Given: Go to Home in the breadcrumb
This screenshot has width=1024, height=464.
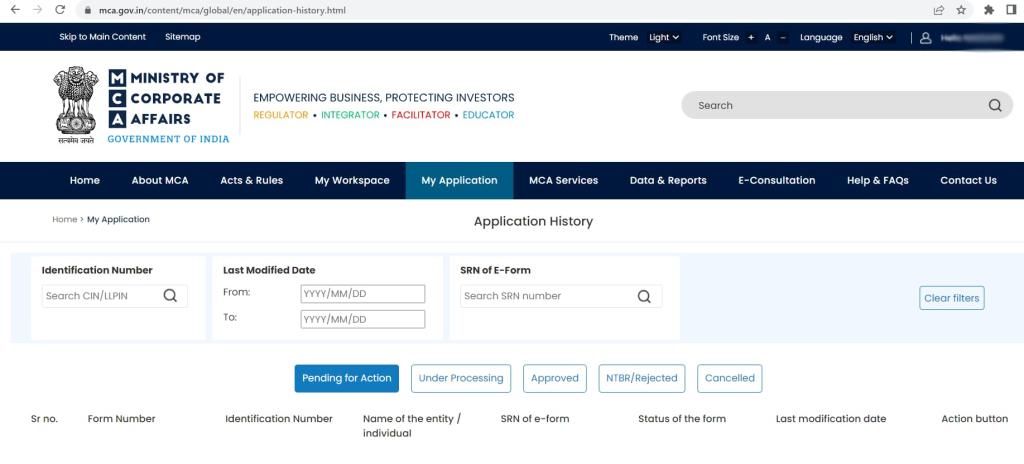Looking at the screenshot, I should pos(64,219).
